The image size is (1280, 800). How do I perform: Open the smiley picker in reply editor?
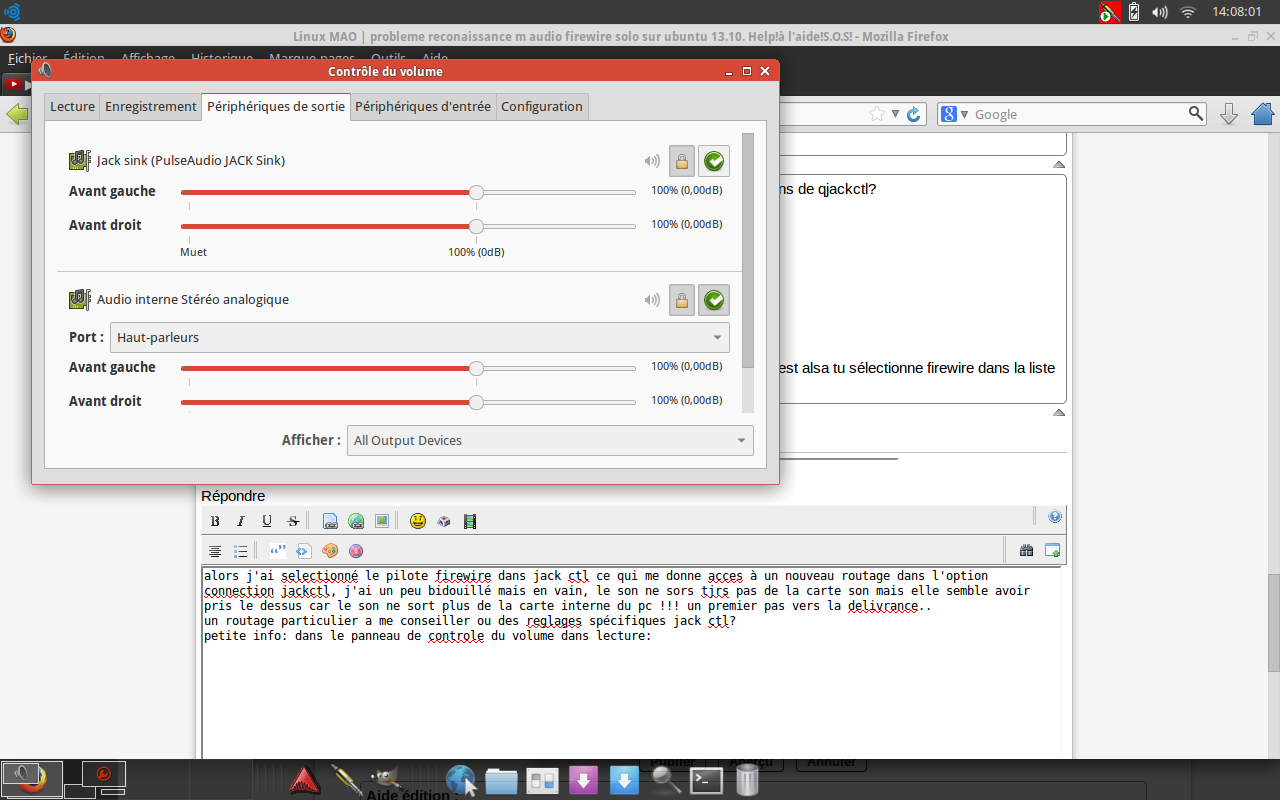[x=418, y=521]
